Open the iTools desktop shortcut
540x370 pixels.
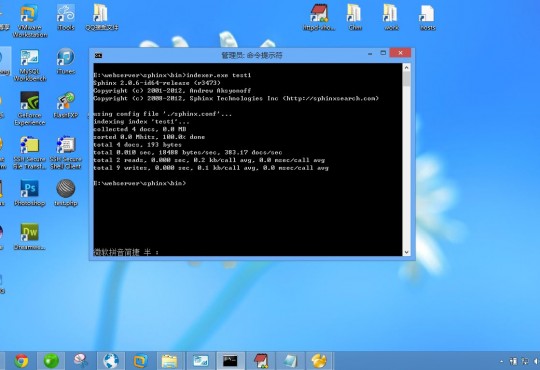(65, 18)
